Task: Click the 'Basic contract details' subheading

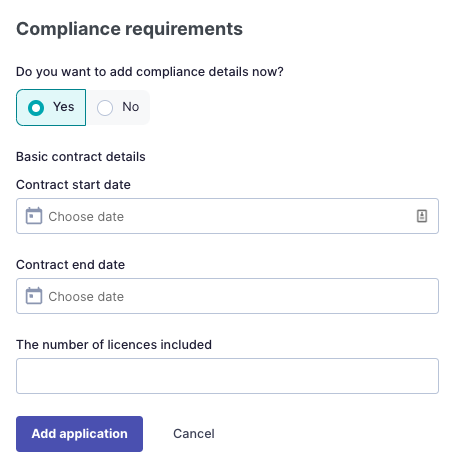Action: coord(81,157)
